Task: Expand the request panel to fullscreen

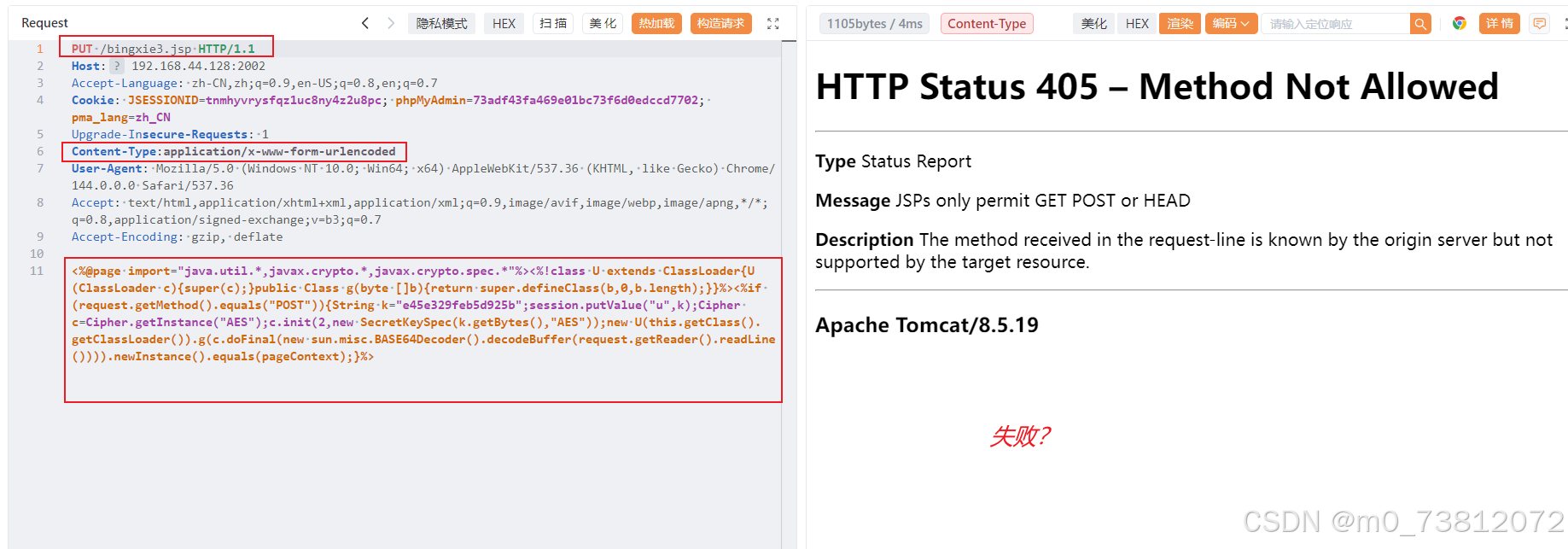Action: click(772, 24)
